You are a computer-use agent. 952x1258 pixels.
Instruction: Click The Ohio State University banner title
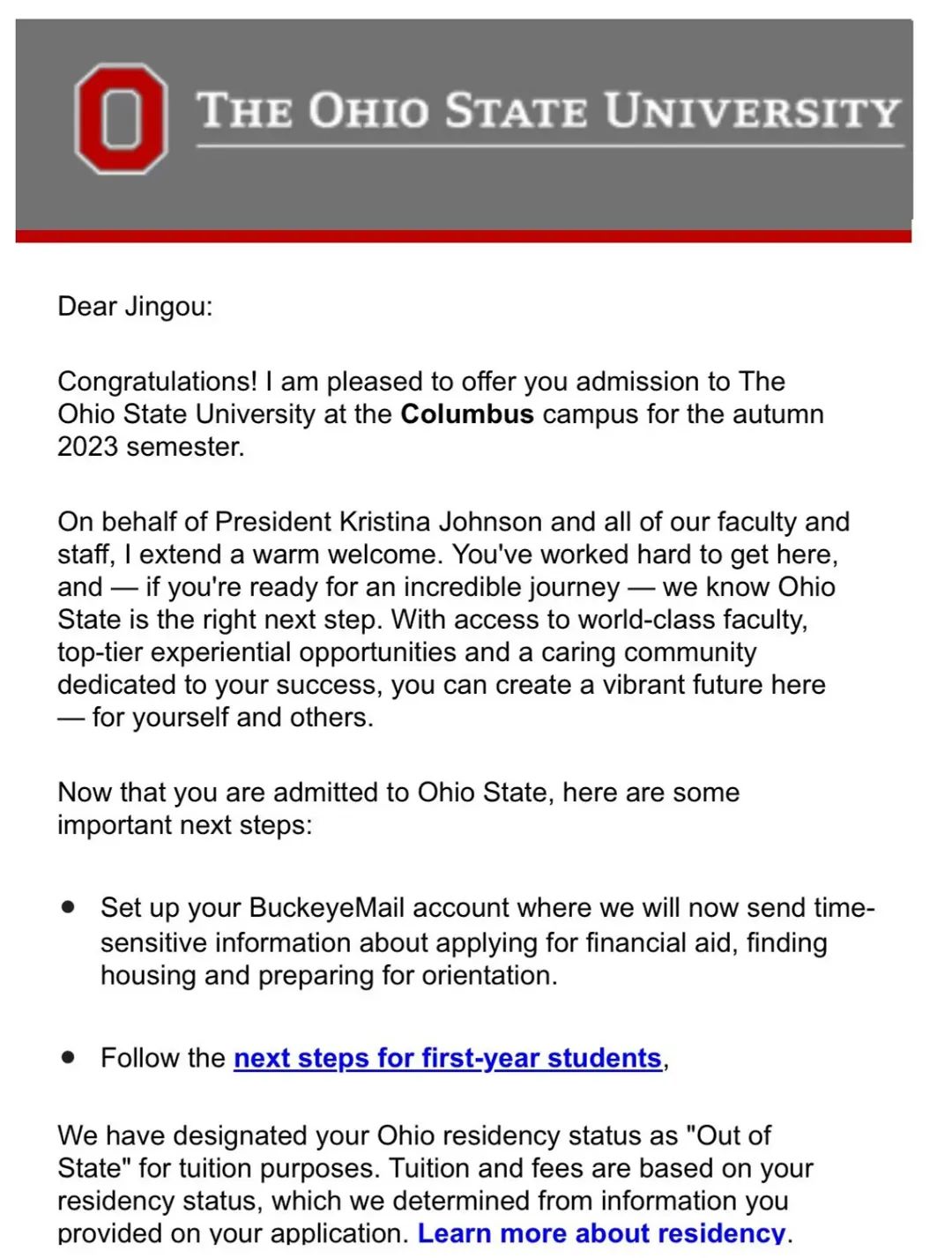(x=548, y=110)
